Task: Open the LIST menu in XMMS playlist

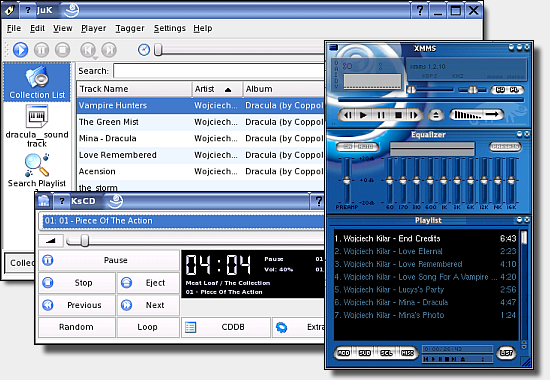Action: (x=506, y=353)
